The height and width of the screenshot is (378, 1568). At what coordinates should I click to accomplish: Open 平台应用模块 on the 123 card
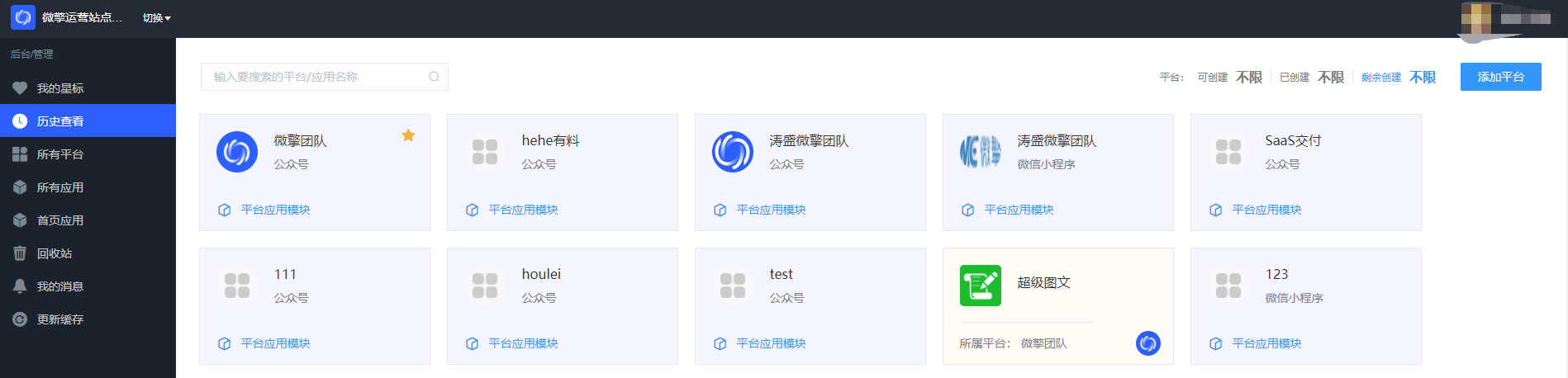click(x=1266, y=343)
